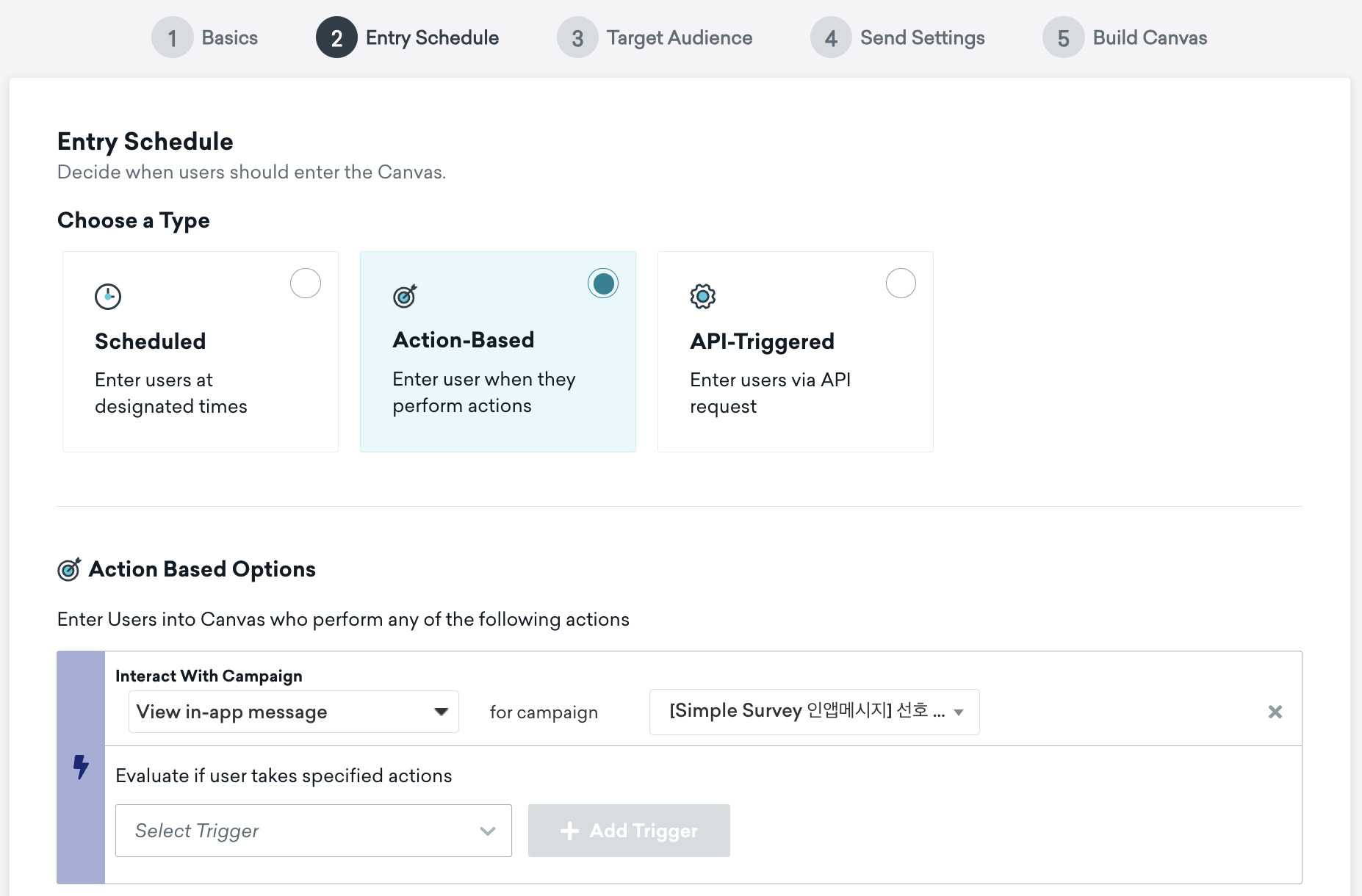Go to the Send Settings step
Screen dimensions: 1362x896
[922, 37]
